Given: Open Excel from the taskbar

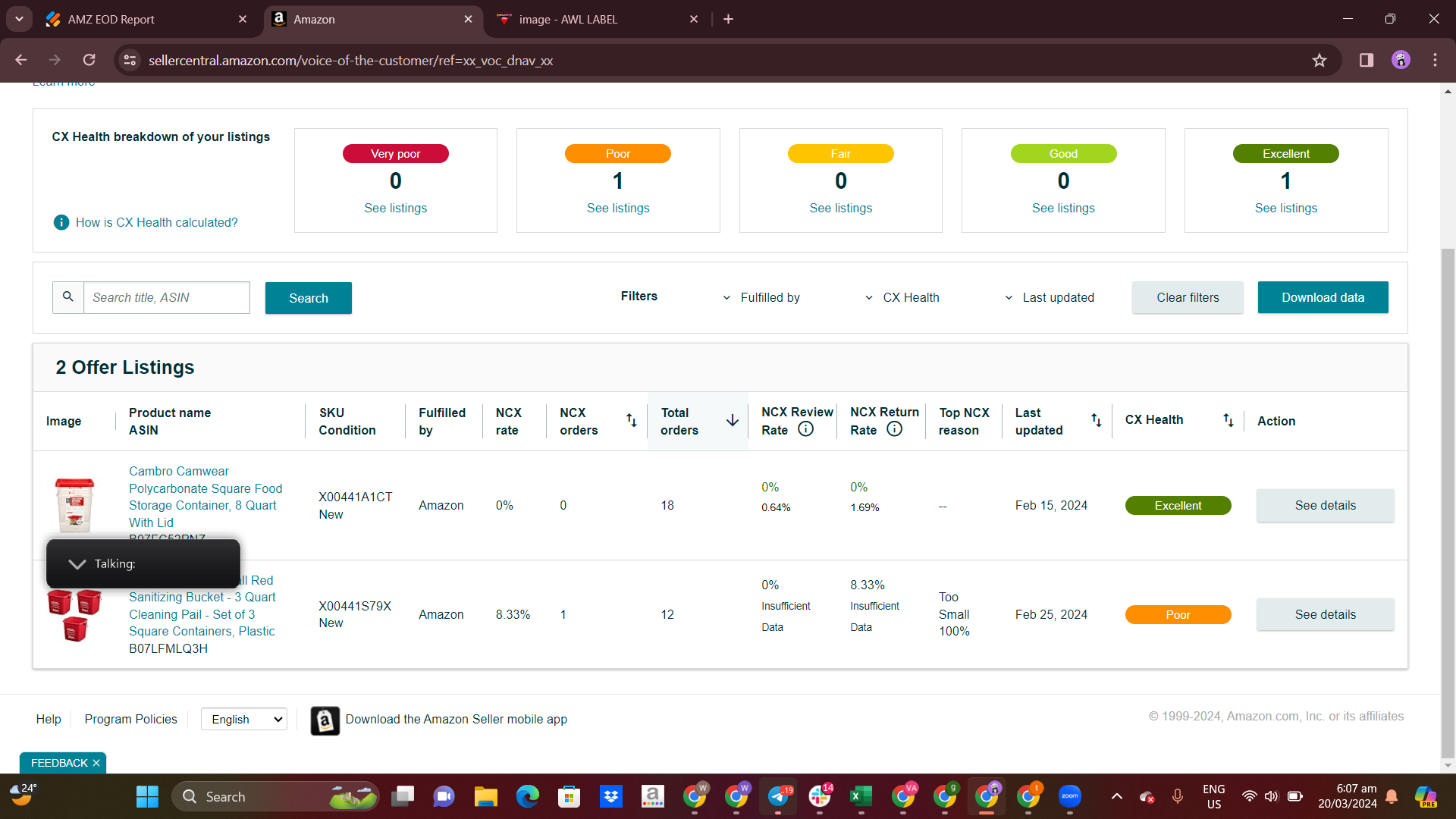Looking at the screenshot, I should (861, 797).
